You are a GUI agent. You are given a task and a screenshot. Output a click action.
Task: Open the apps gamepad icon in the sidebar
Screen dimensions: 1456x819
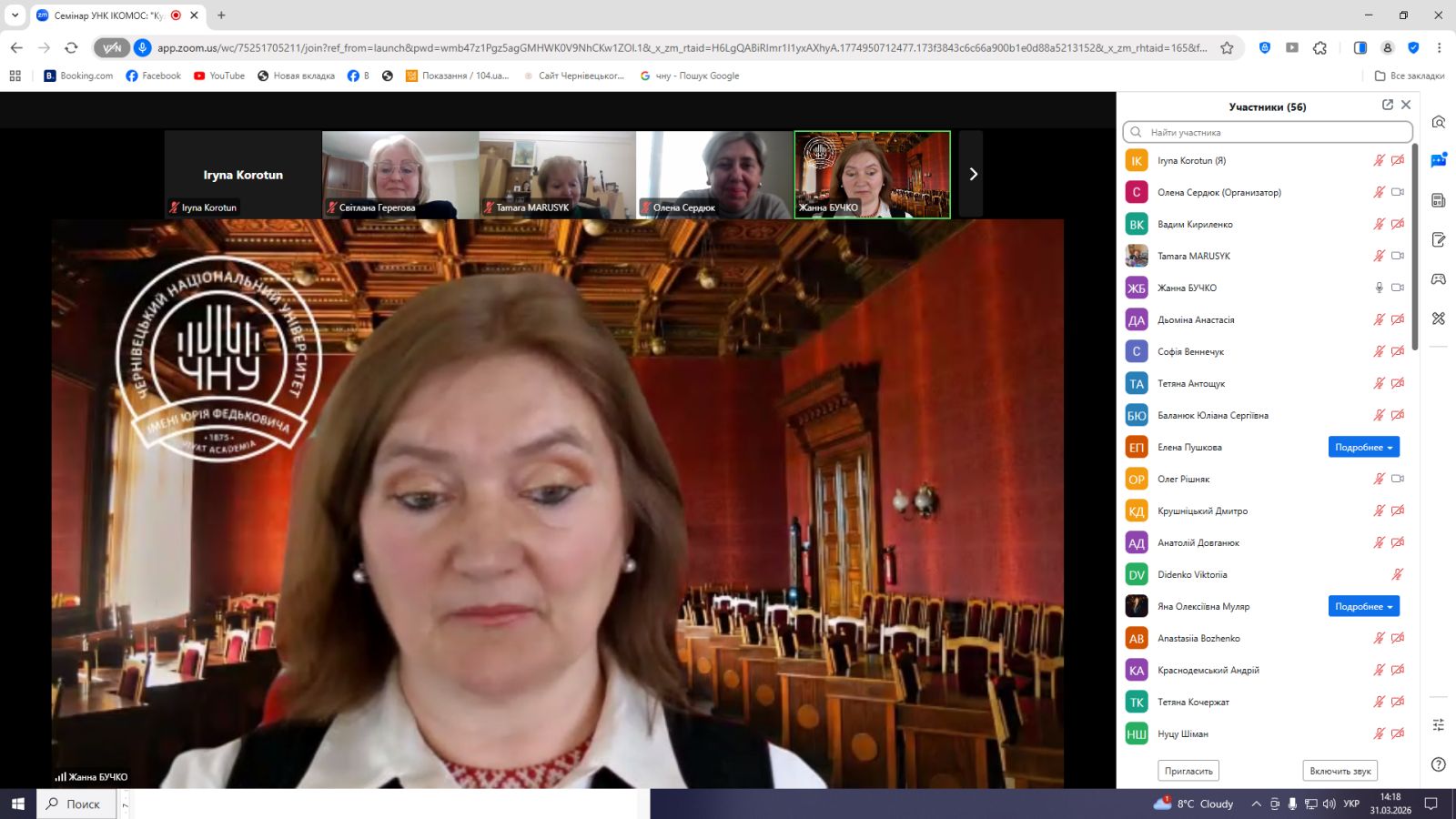[x=1439, y=278]
